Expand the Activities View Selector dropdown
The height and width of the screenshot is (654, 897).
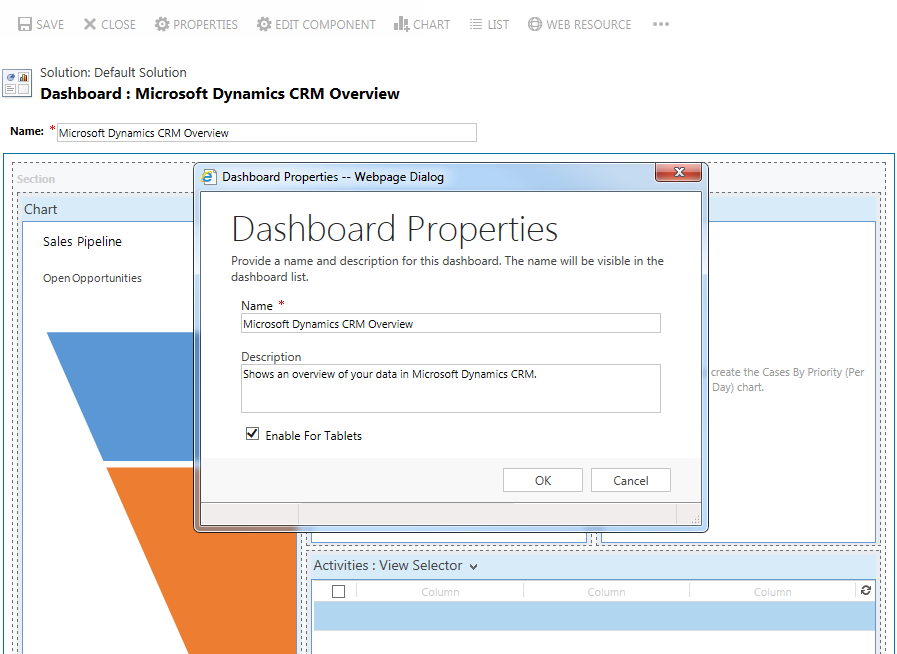tap(473, 566)
